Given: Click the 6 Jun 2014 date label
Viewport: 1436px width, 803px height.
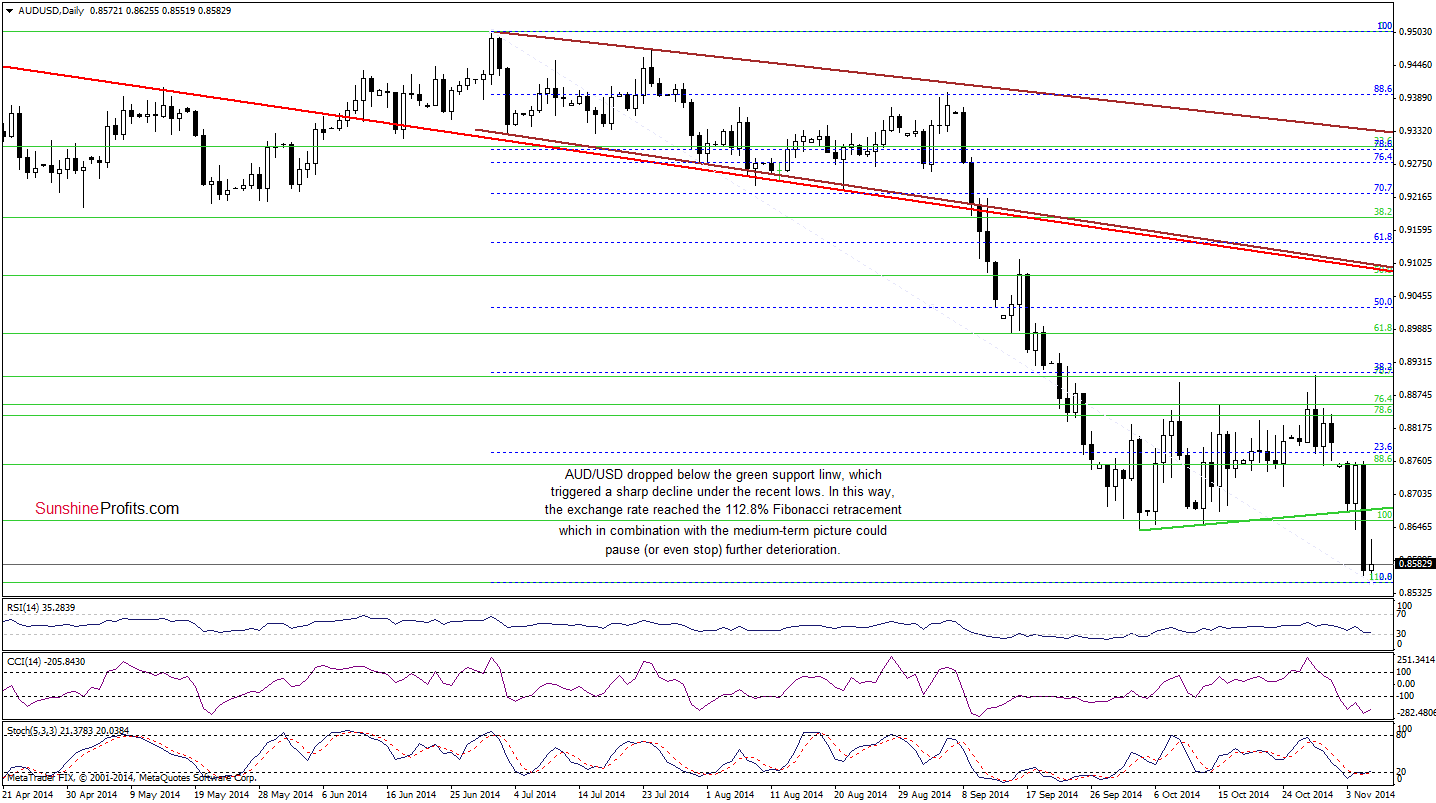Looking at the screenshot, I should pos(344,794).
